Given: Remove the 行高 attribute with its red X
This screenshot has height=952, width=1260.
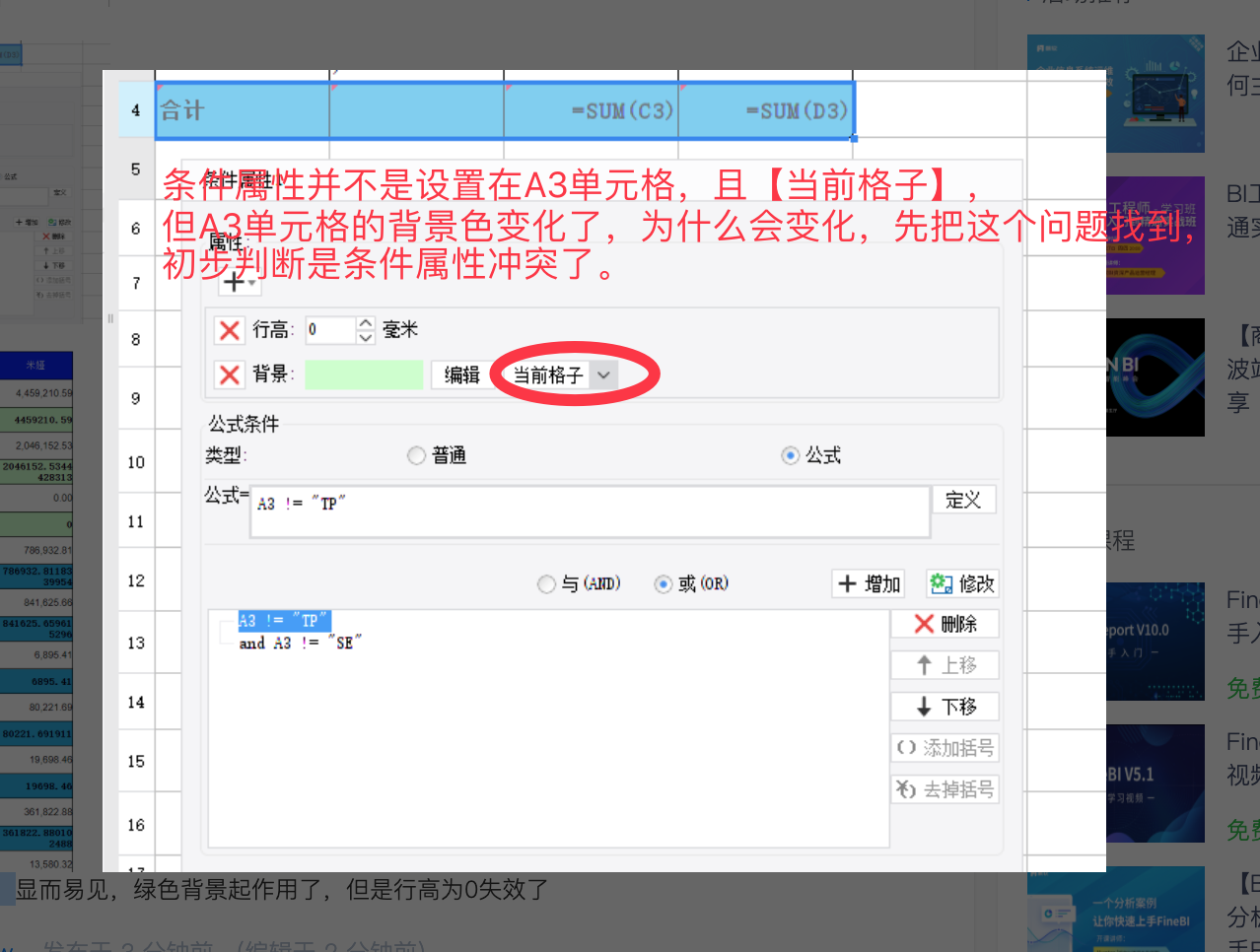Looking at the screenshot, I should click(230, 330).
